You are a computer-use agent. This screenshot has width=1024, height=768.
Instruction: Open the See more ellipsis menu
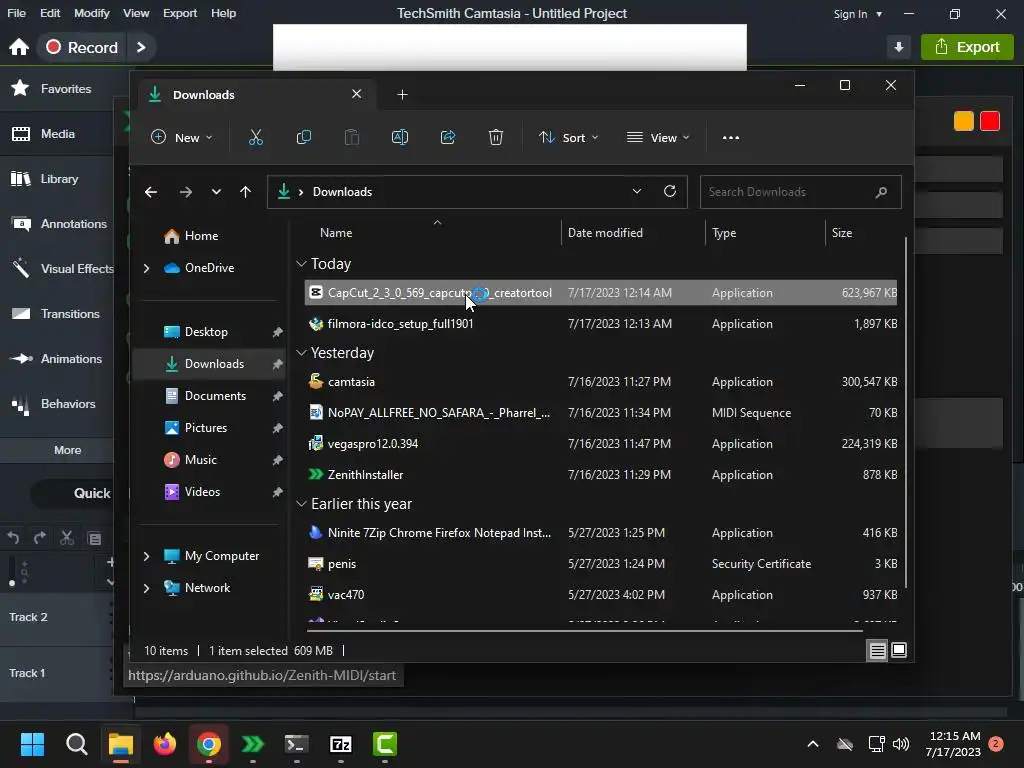pyautogui.click(x=731, y=138)
